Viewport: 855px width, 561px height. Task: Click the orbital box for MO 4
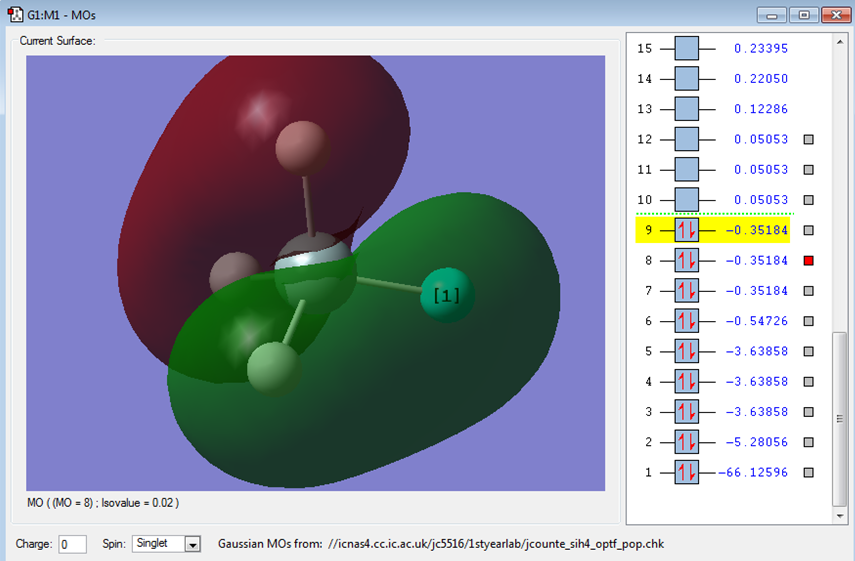click(686, 381)
